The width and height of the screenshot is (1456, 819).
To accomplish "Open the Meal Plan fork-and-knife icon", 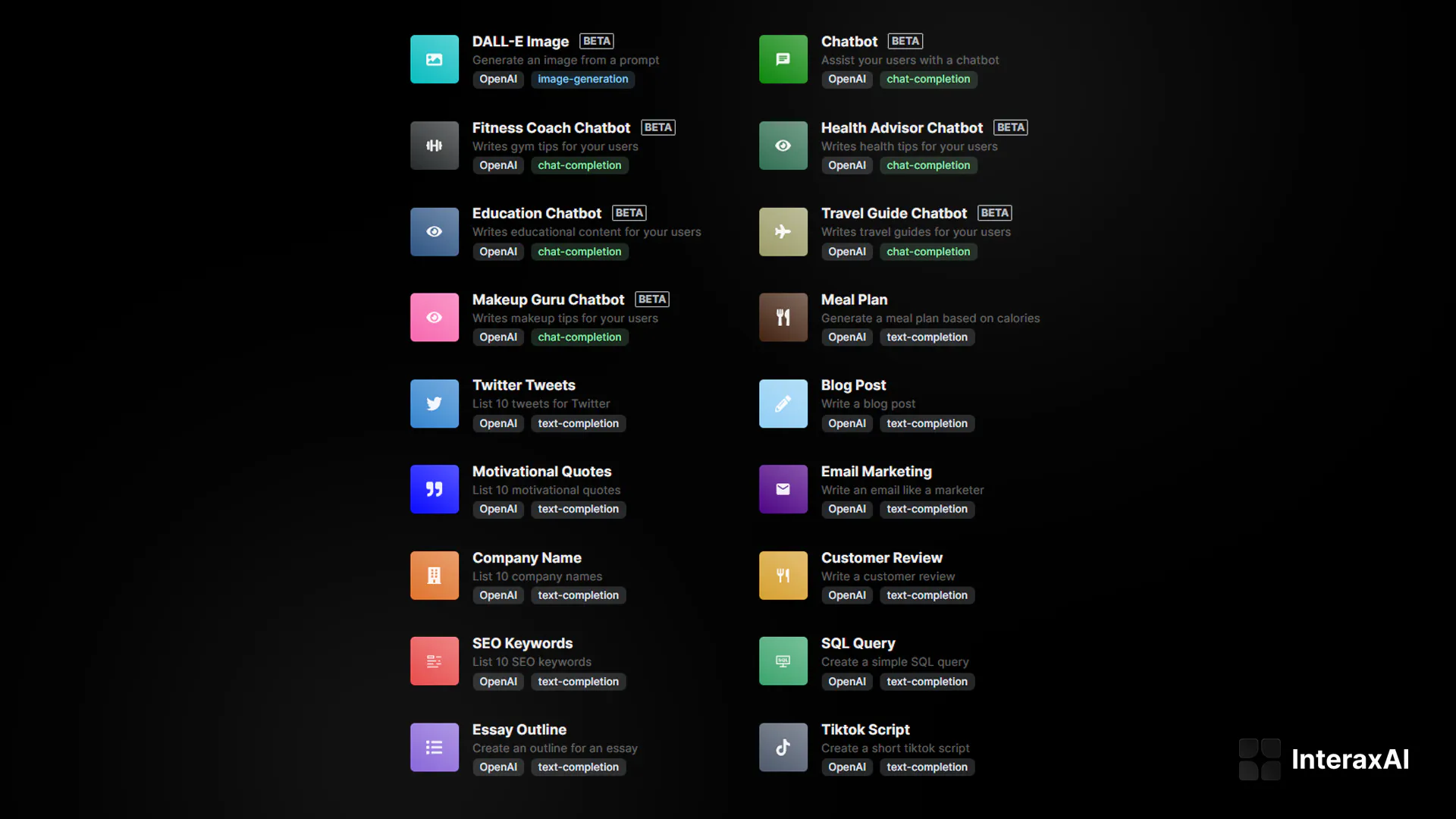I will (783, 318).
